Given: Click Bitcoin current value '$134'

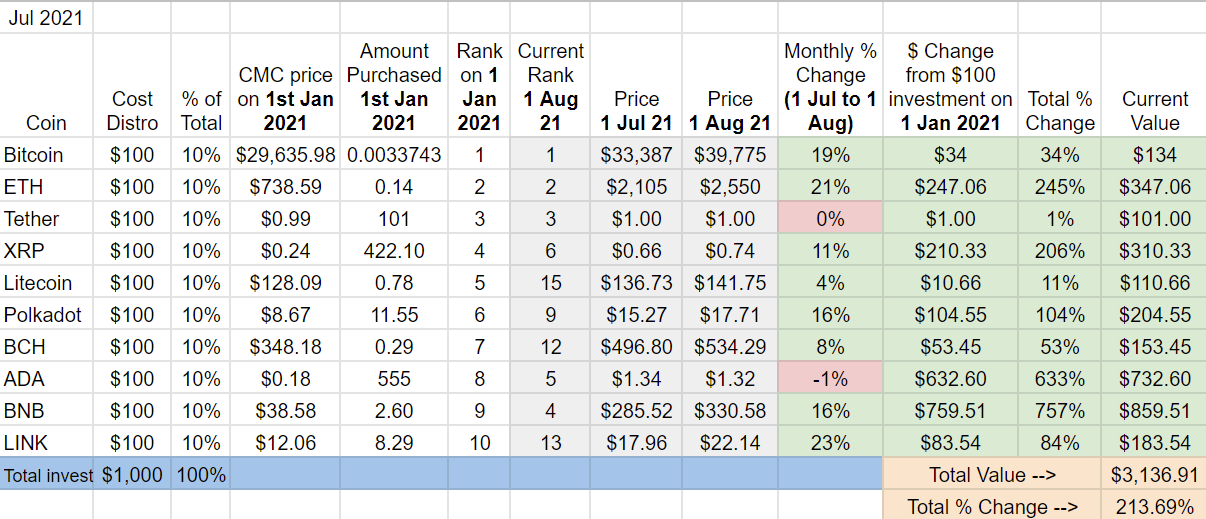Looking at the screenshot, I should click(x=1155, y=155).
